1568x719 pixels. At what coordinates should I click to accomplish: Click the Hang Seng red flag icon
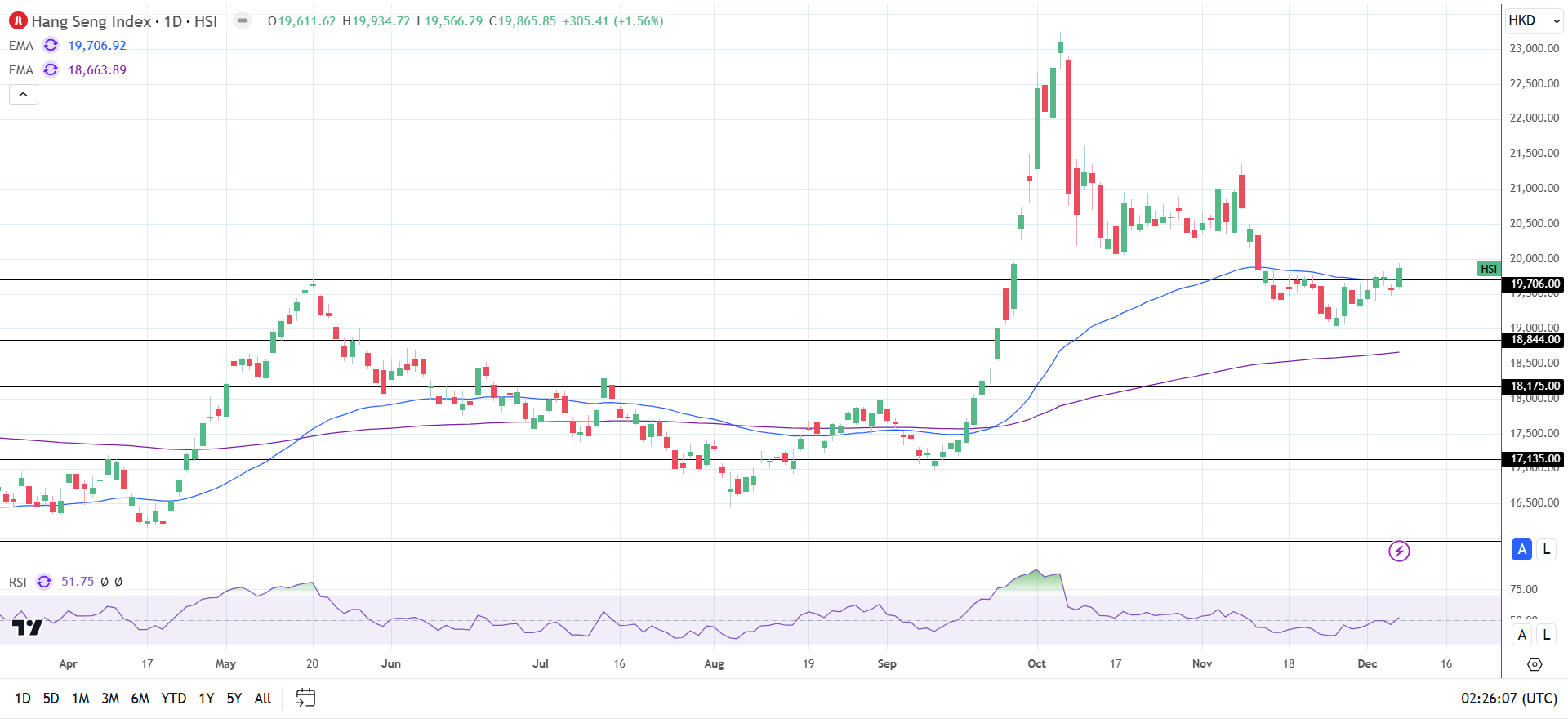pos(18,21)
